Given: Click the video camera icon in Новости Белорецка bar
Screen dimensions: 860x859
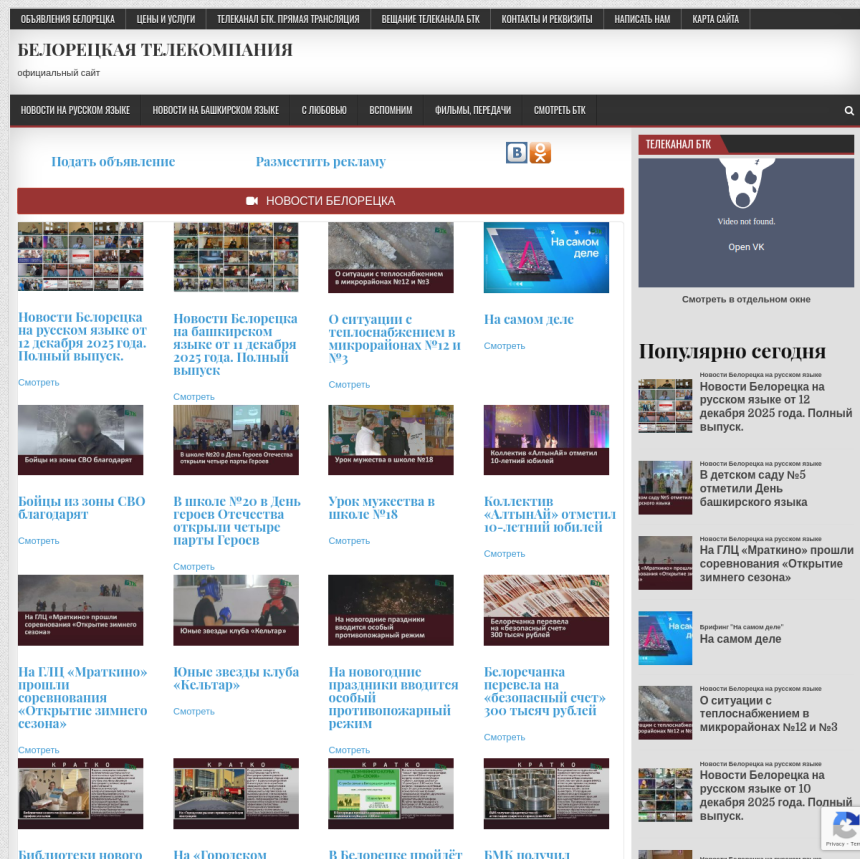Looking at the screenshot, I should click(252, 201).
